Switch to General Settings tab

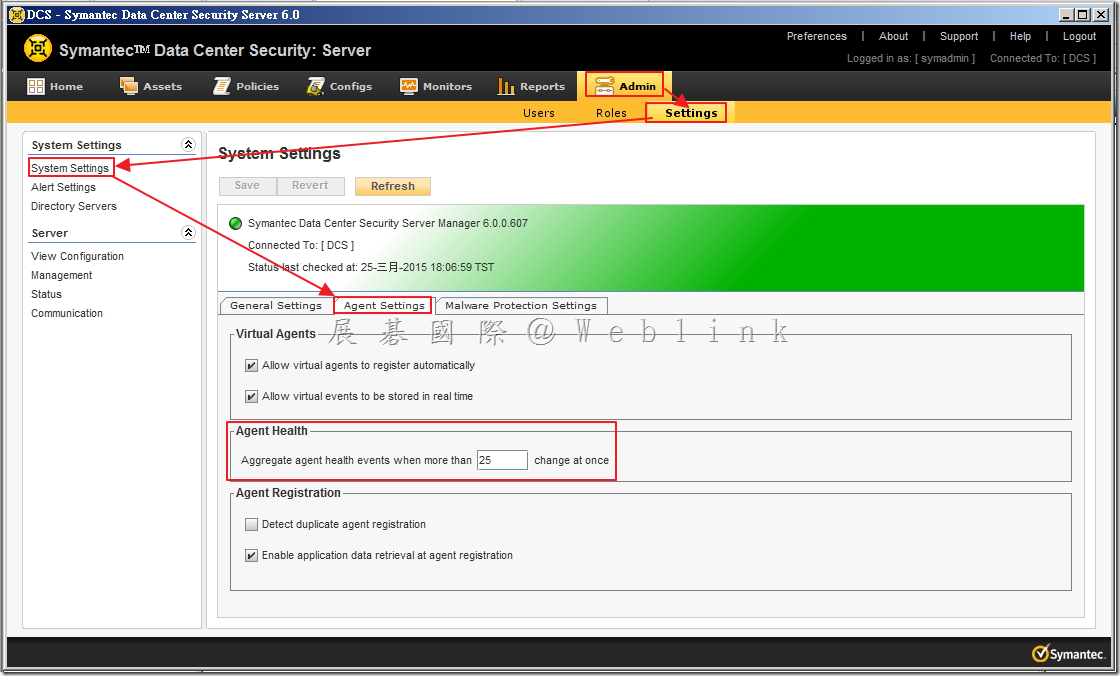[x=276, y=306]
